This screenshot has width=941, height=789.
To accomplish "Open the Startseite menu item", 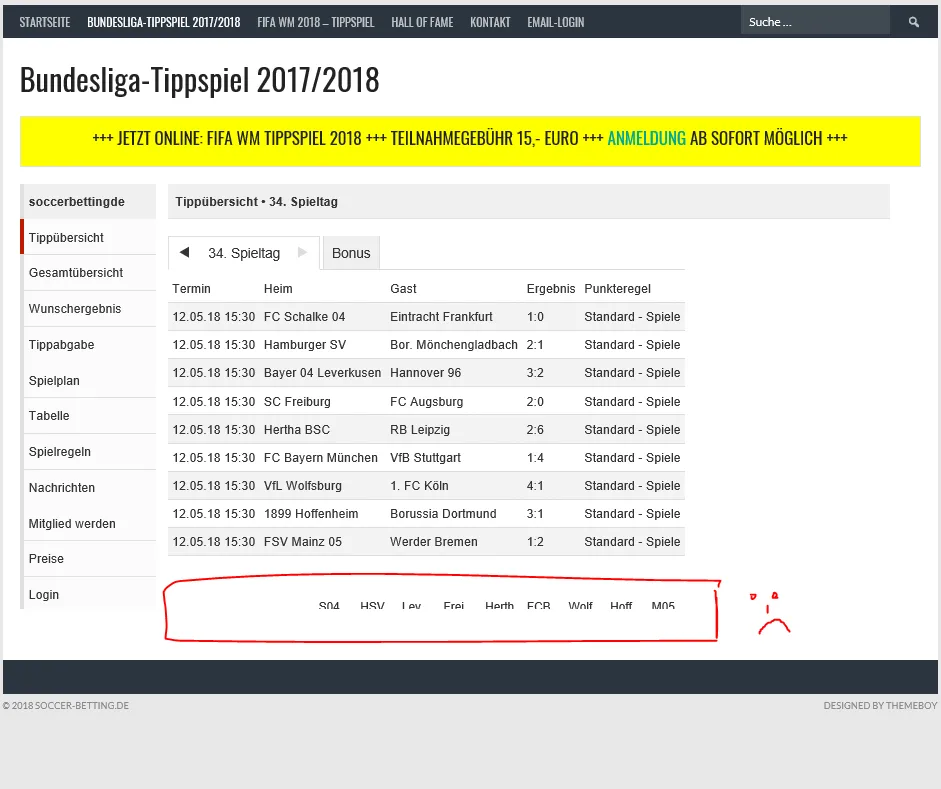I will [44, 22].
